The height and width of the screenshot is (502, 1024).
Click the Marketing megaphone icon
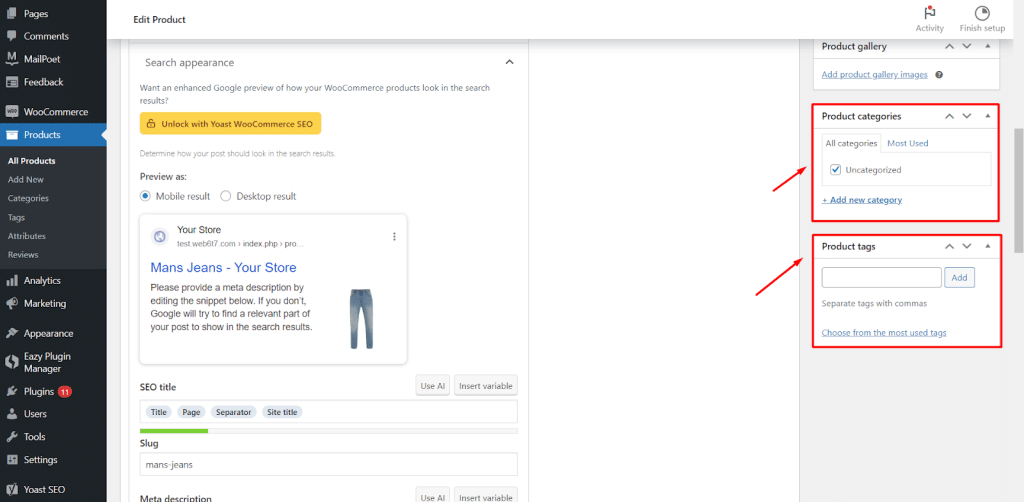(x=11, y=304)
